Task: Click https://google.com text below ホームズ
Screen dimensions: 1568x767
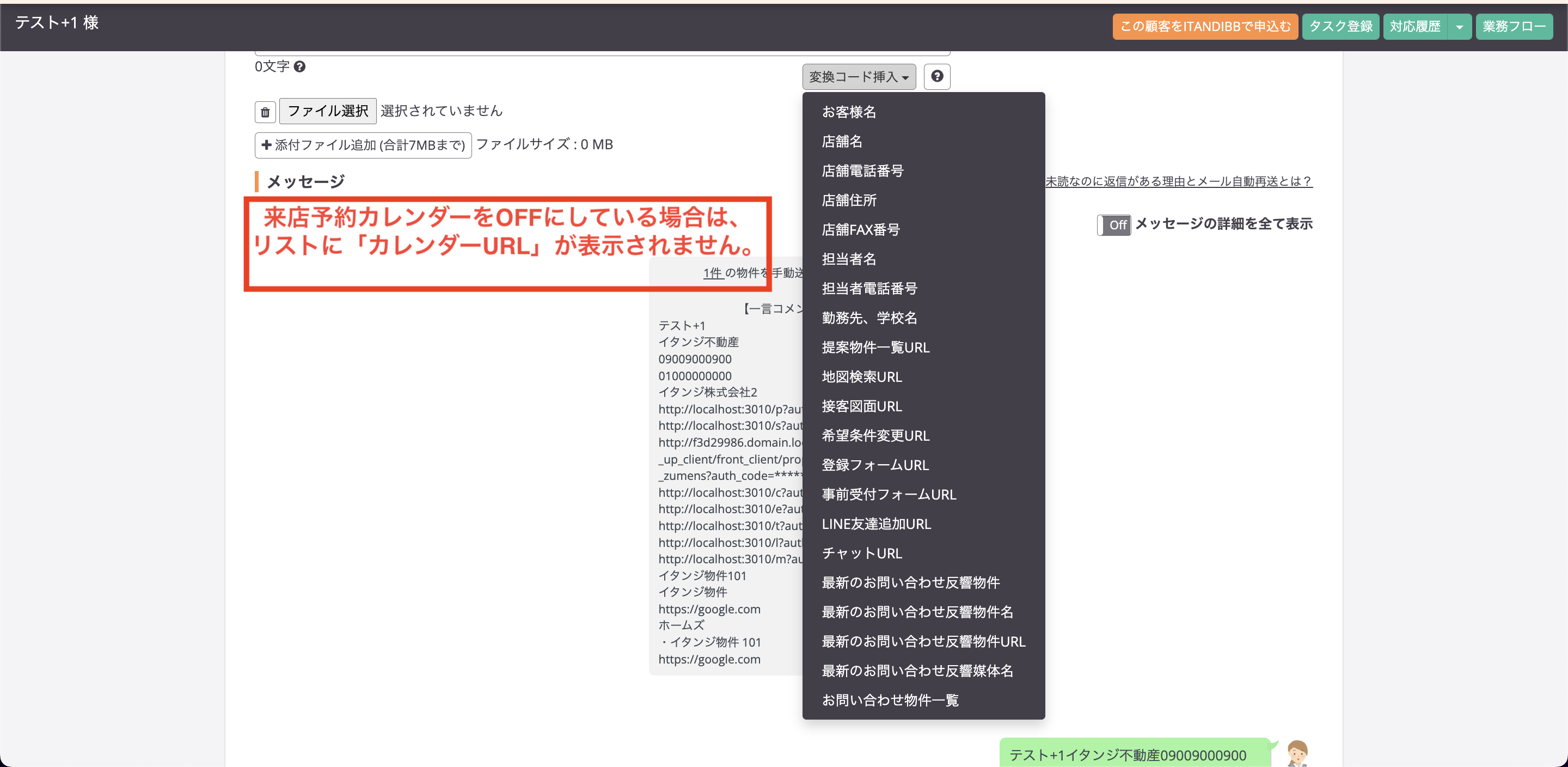Action: 709,659
